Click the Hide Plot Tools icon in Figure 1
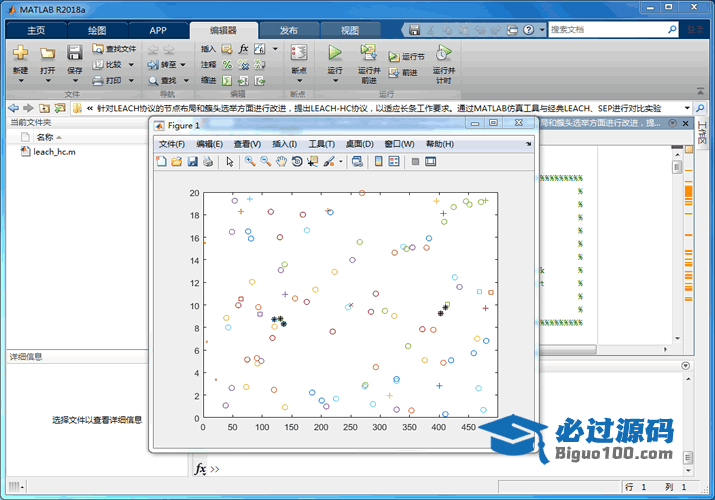 415,161
